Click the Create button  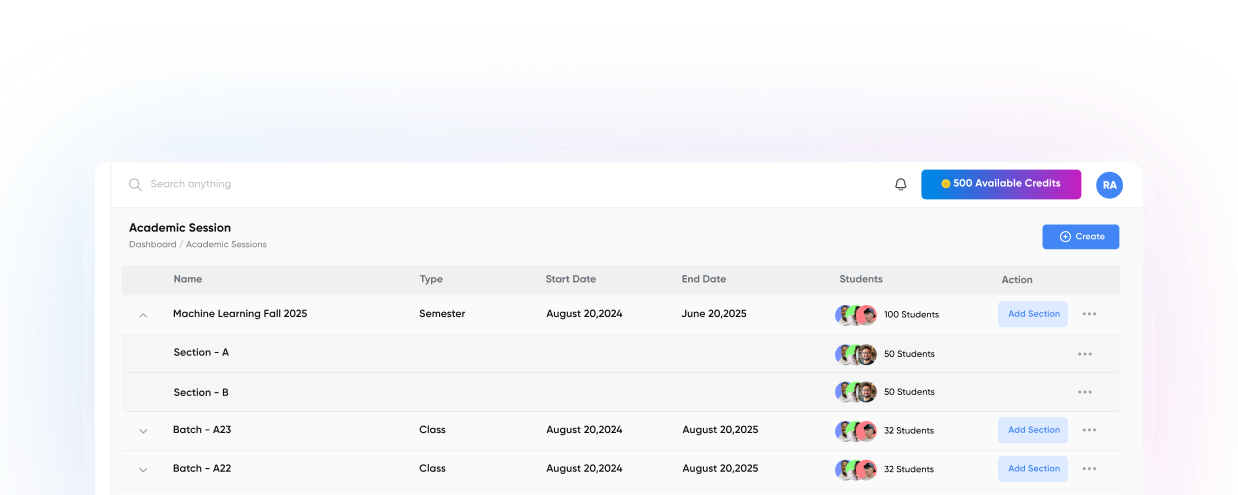(x=1080, y=237)
